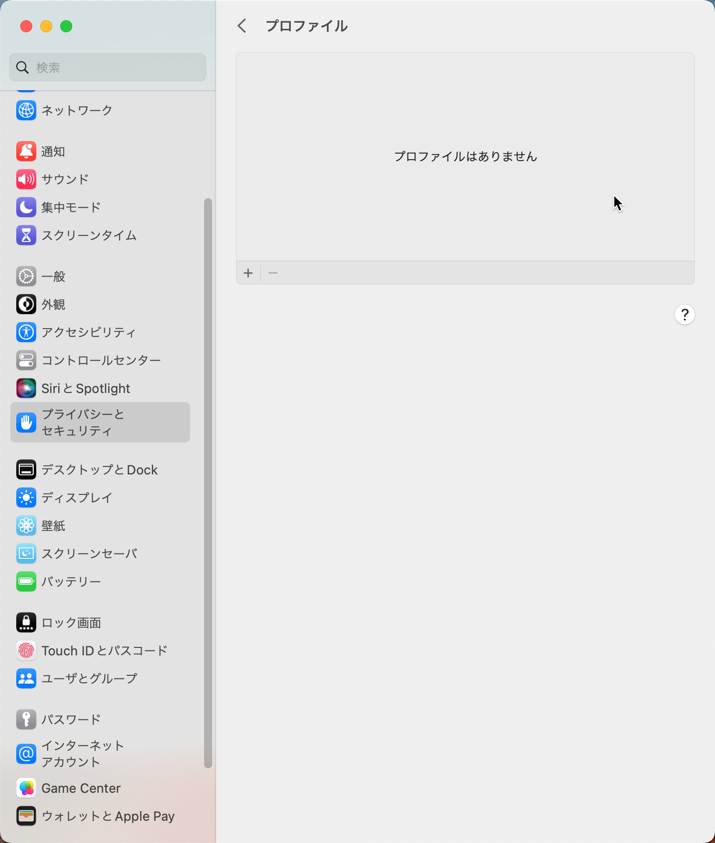Focus the 検索 search field
This screenshot has height=843, width=715.
(x=108, y=67)
